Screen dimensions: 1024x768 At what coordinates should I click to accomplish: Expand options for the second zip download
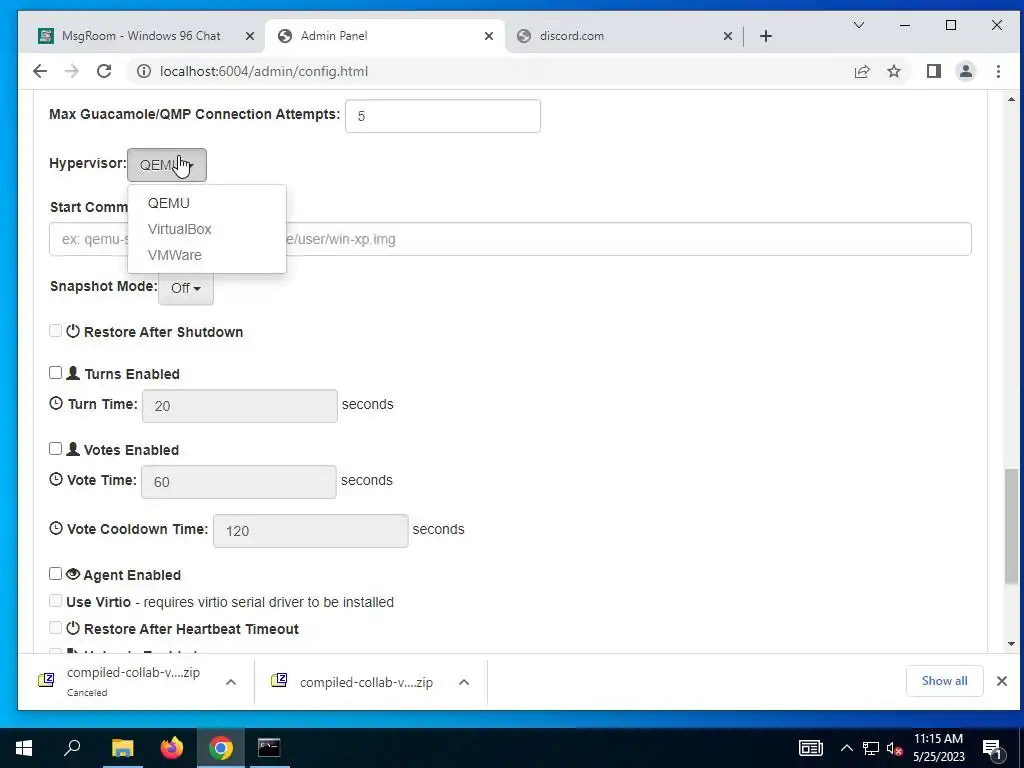(464, 682)
